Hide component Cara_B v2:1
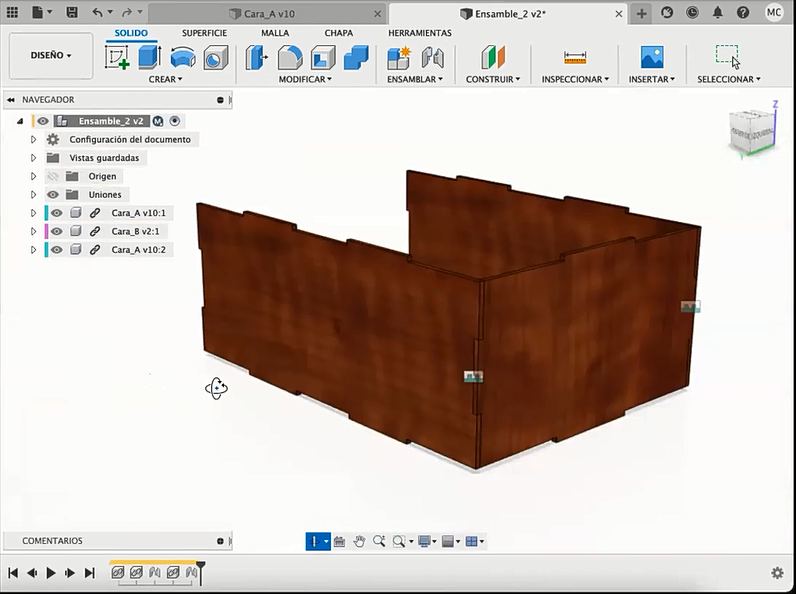The width and height of the screenshot is (796, 594). [56, 232]
